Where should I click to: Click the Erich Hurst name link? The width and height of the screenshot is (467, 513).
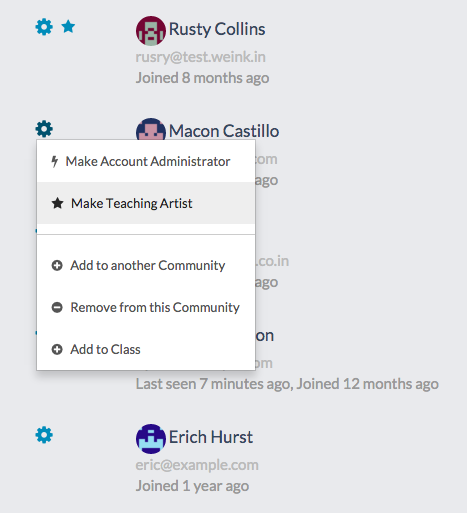211,437
